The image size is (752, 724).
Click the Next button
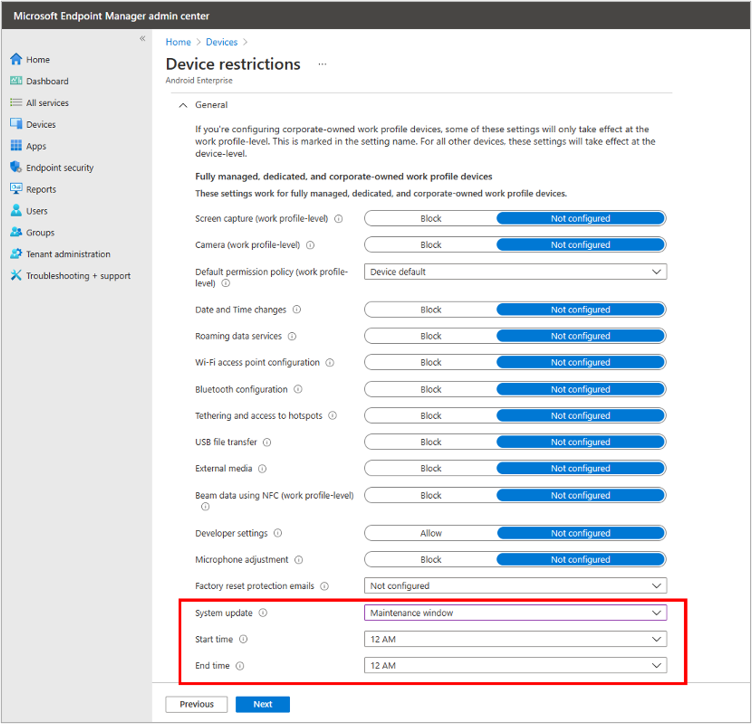[262, 704]
